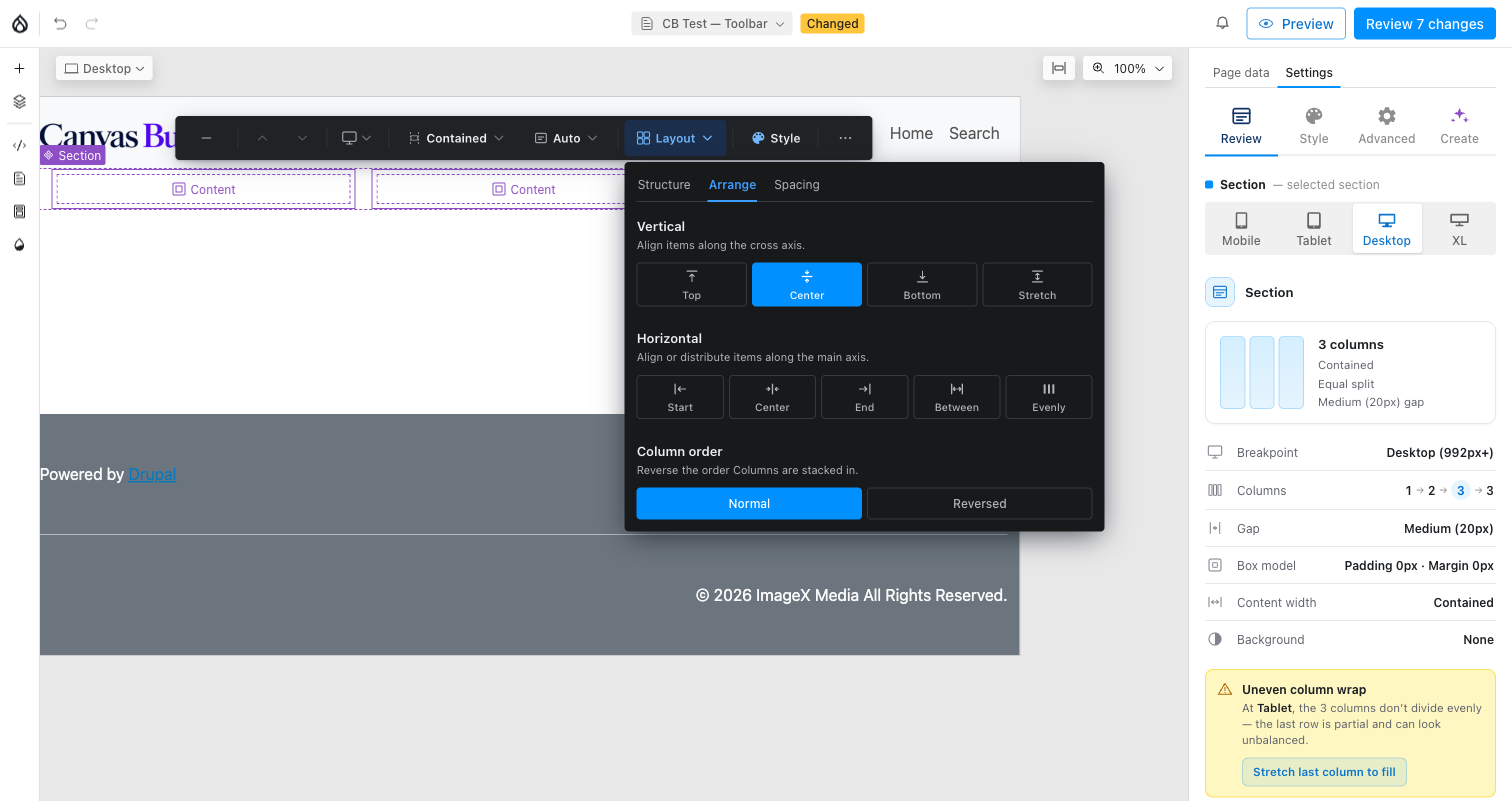Set horizontal alignment to End
Viewport: 1512px width, 801px height.
point(864,397)
